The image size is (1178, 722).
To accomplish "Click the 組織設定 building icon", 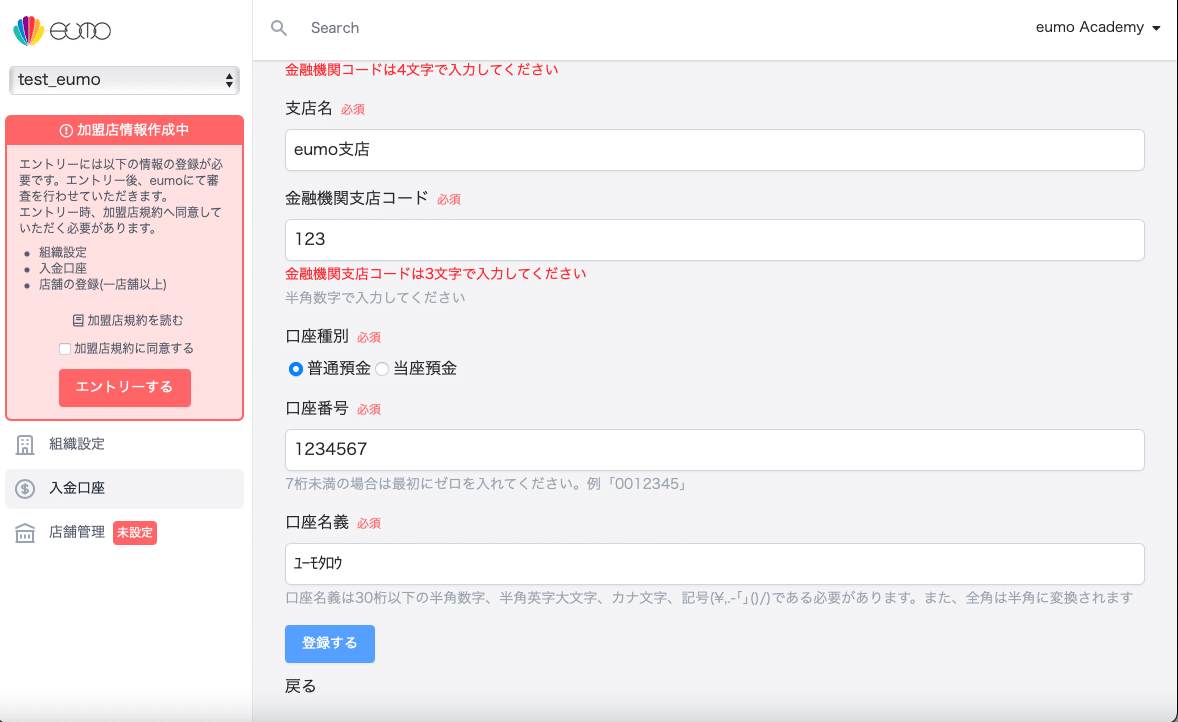I will click(25, 445).
